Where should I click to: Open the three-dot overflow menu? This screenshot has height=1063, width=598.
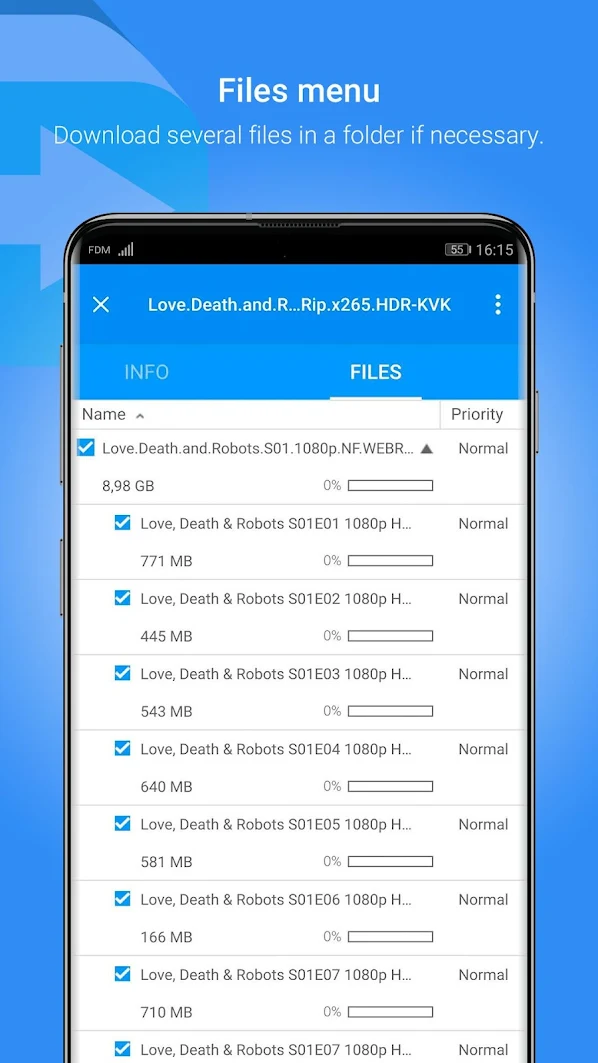click(498, 304)
